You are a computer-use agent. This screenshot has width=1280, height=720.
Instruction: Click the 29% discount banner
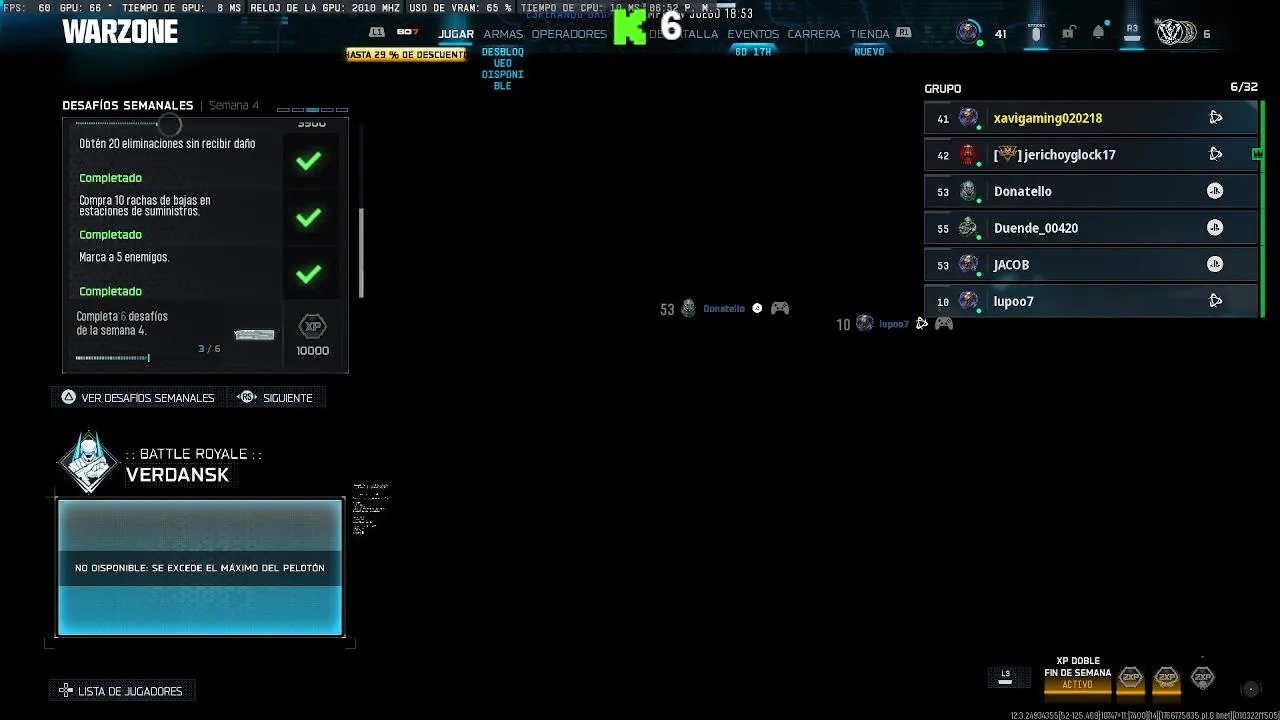pyautogui.click(x=406, y=55)
